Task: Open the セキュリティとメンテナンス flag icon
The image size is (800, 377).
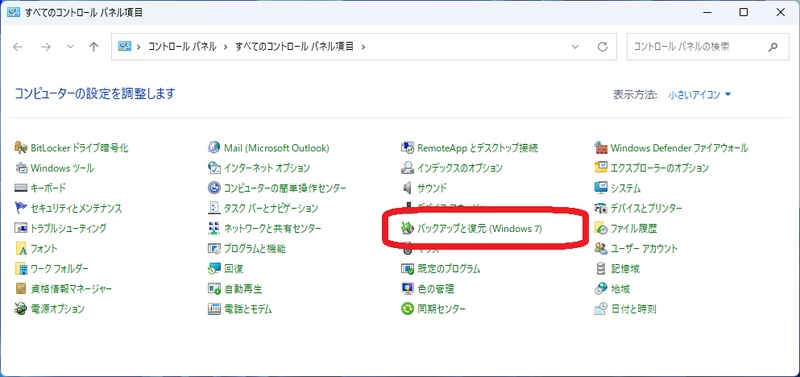Action: pyautogui.click(x=21, y=208)
